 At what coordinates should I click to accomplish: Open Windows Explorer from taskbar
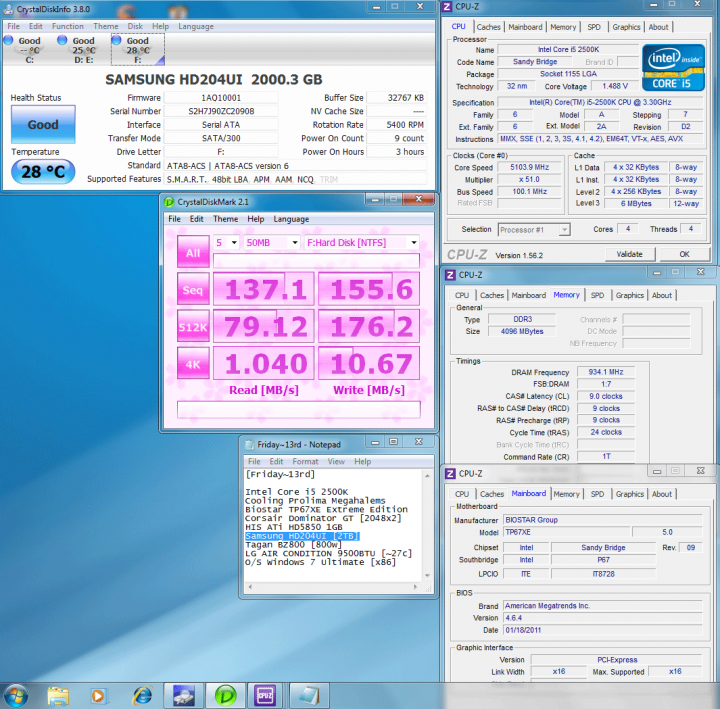[58, 696]
